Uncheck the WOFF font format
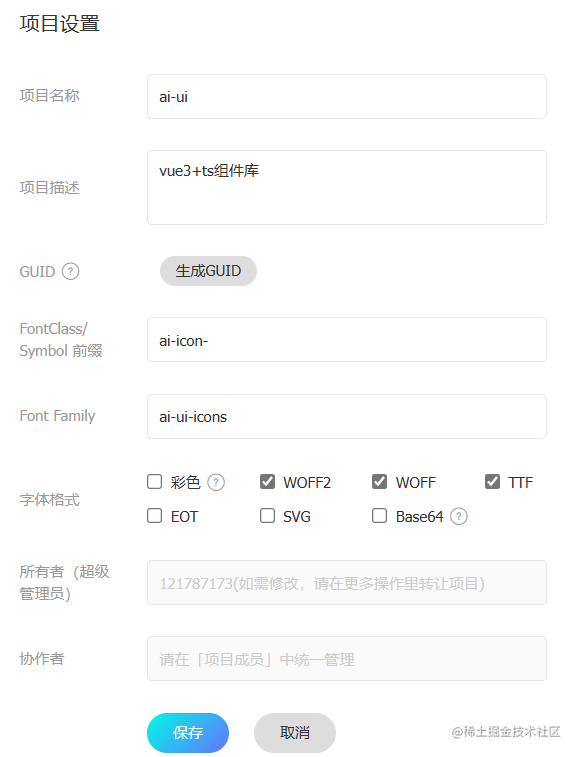Viewport: 579px width, 757px height. pos(380,481)
